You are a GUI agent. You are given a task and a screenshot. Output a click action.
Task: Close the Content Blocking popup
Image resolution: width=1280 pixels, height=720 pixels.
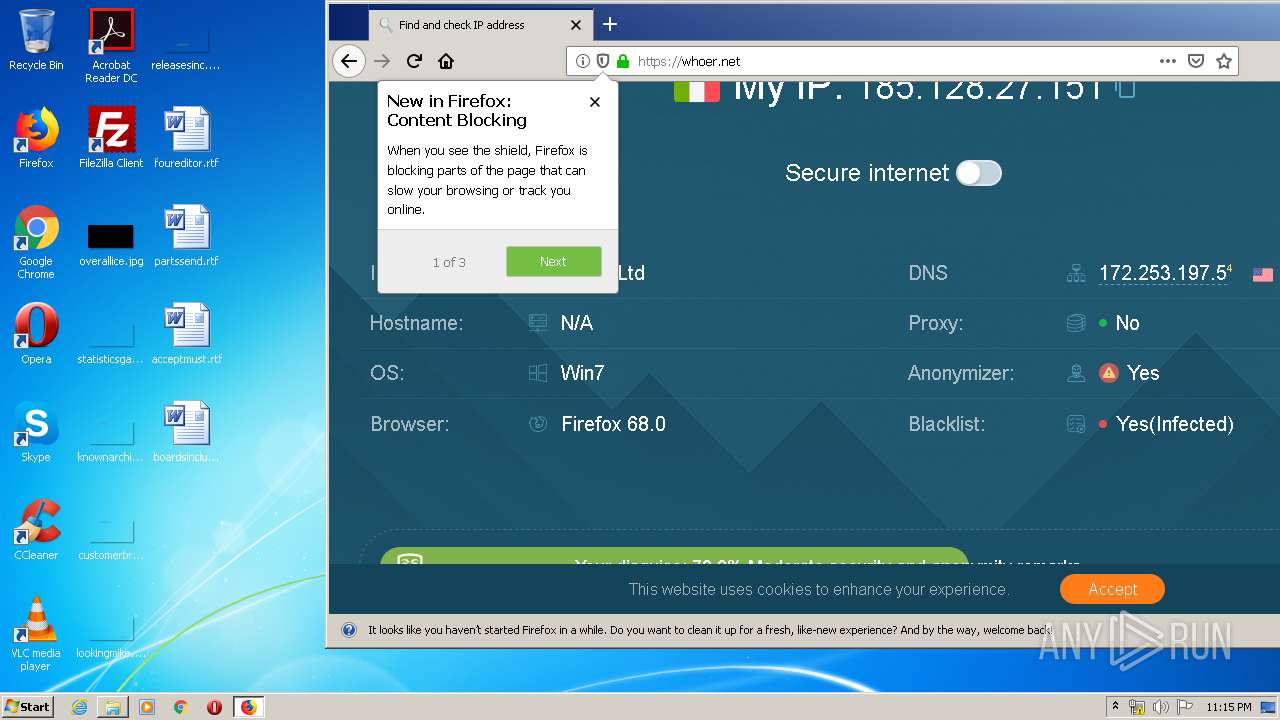pyautogui.click(x=595, y=102)
